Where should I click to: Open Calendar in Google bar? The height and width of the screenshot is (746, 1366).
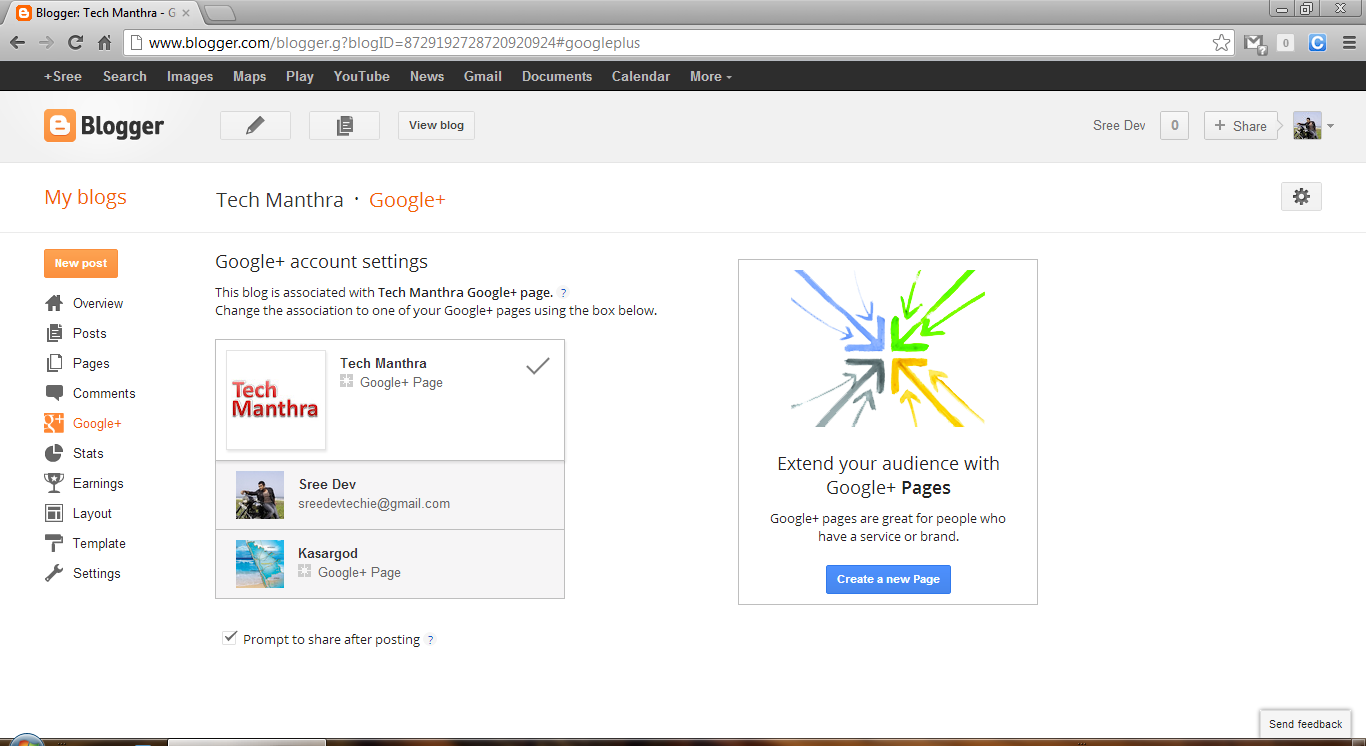(641, 76)
